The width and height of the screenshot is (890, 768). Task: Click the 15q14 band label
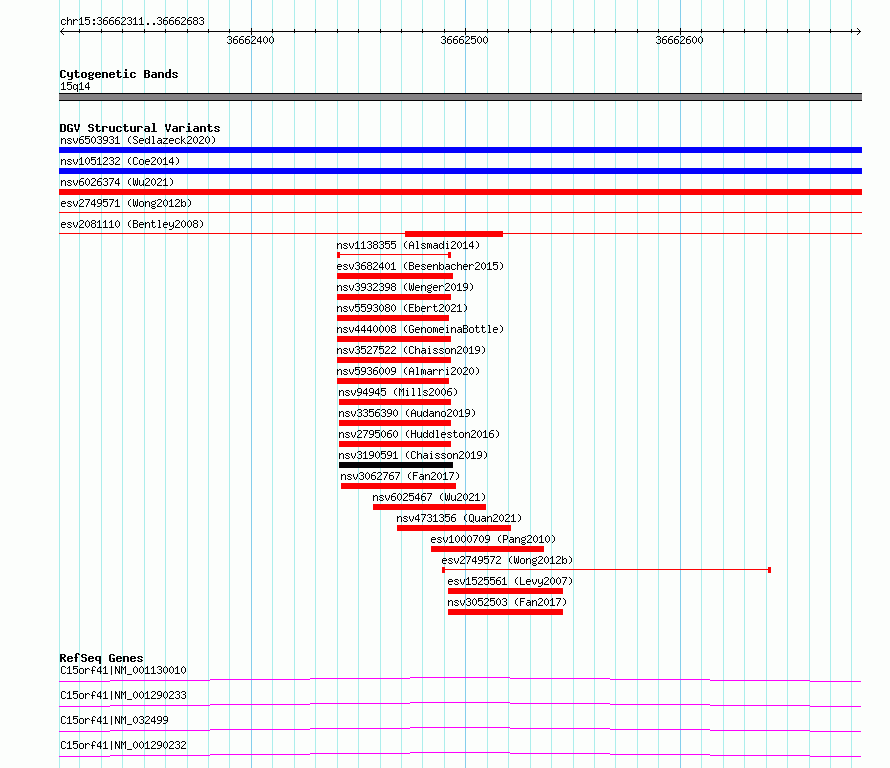[x=75, y=86]
